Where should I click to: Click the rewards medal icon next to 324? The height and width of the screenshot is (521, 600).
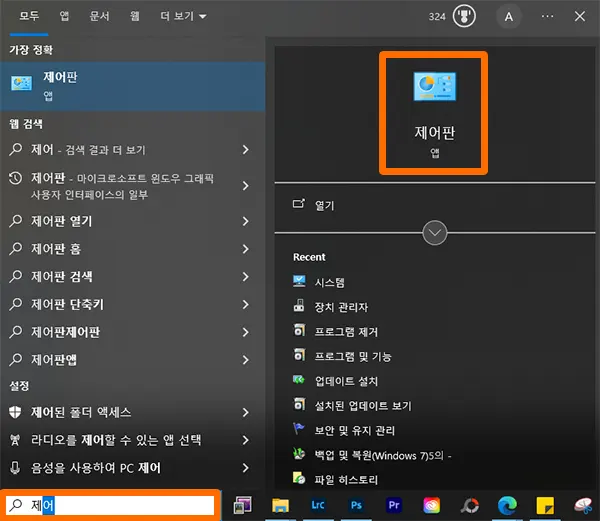(464, 16)
